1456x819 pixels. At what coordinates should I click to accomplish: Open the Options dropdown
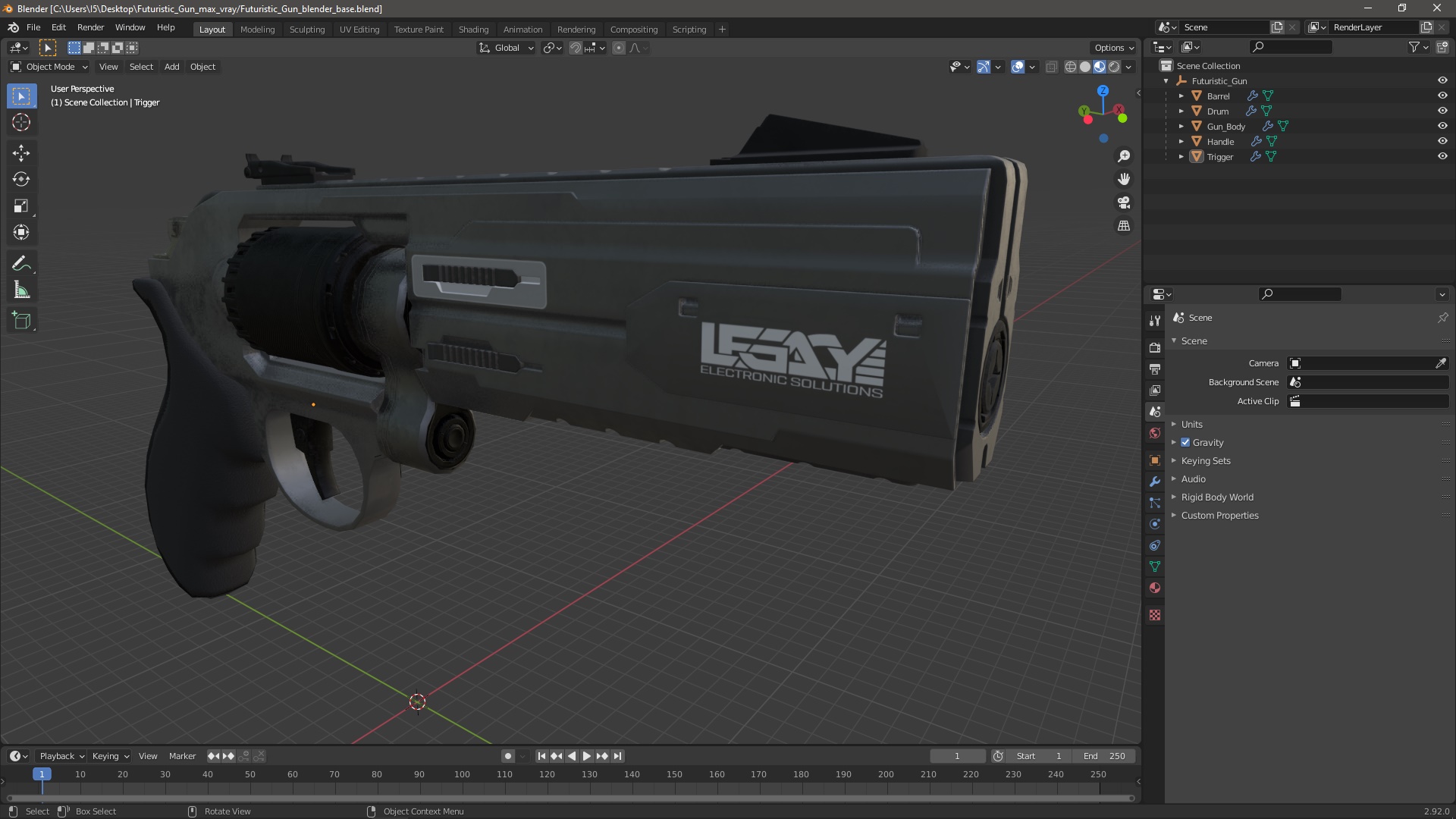(1114, 48)
